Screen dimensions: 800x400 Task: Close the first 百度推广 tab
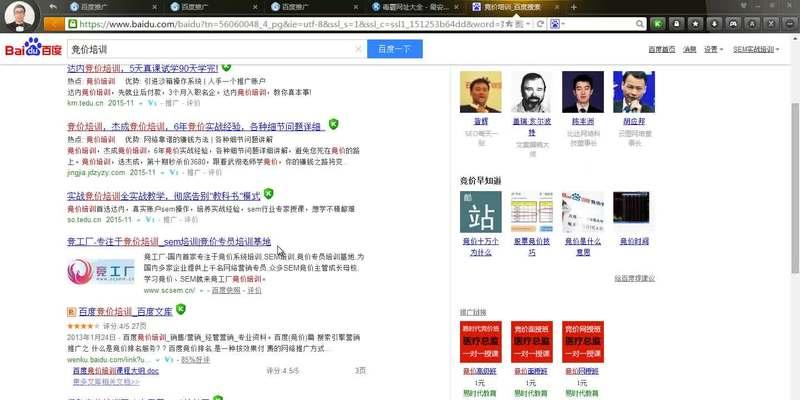(x=155, y=7)
